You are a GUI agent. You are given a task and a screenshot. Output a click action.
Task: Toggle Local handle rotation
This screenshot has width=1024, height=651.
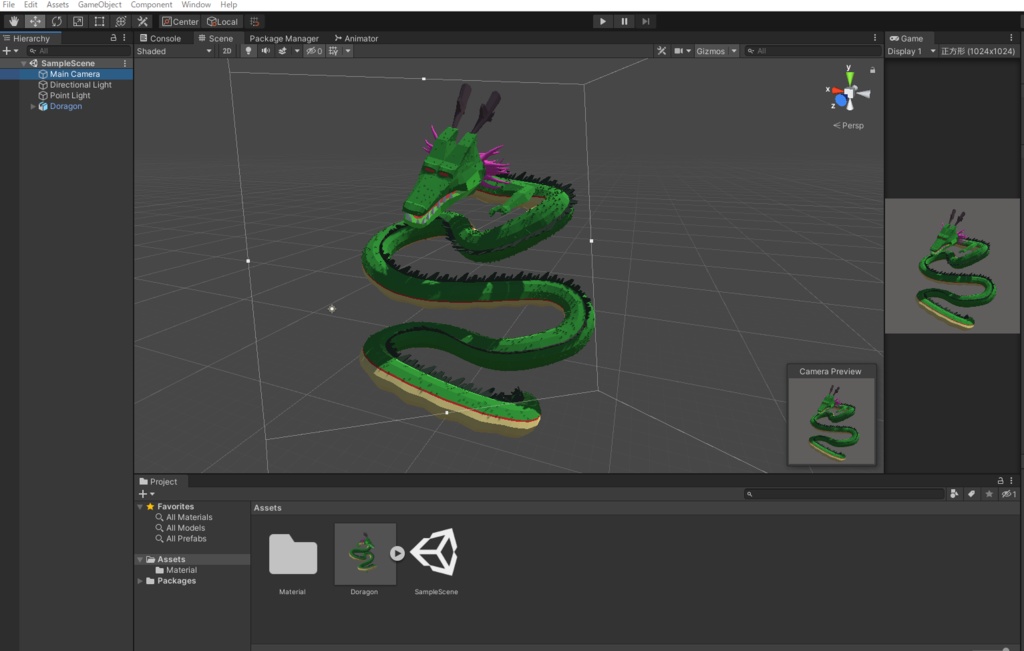223,22
